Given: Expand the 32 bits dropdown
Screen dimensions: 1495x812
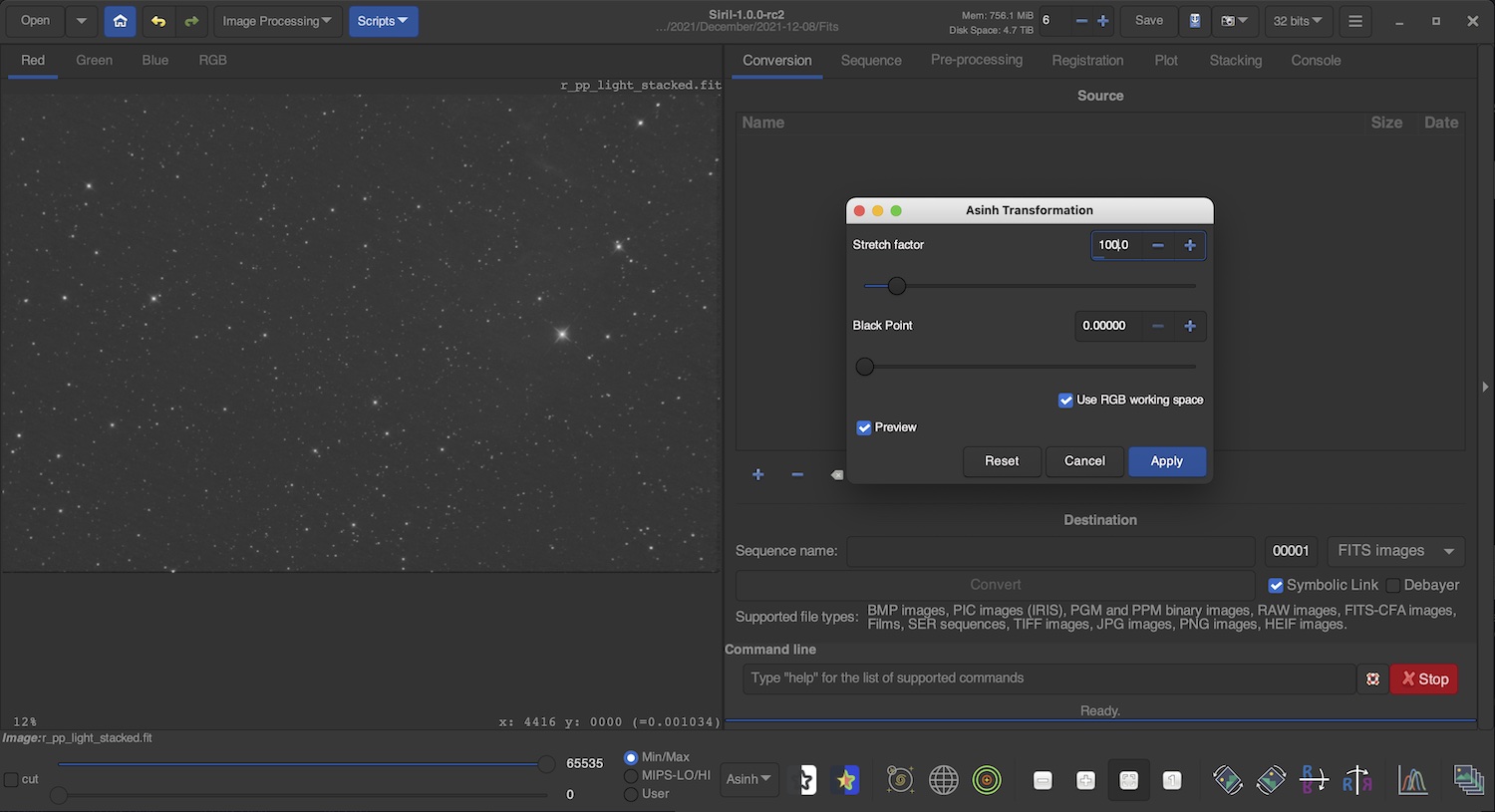Looking at the screenshot, I should click(x=1298, y=21).
